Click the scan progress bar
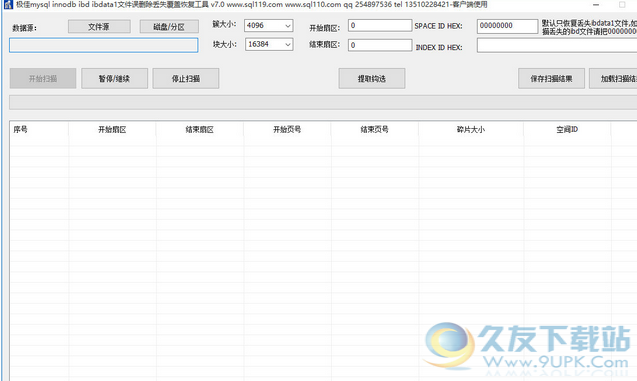Viewport: 637px width, 381px height. [x=323, y=103]
